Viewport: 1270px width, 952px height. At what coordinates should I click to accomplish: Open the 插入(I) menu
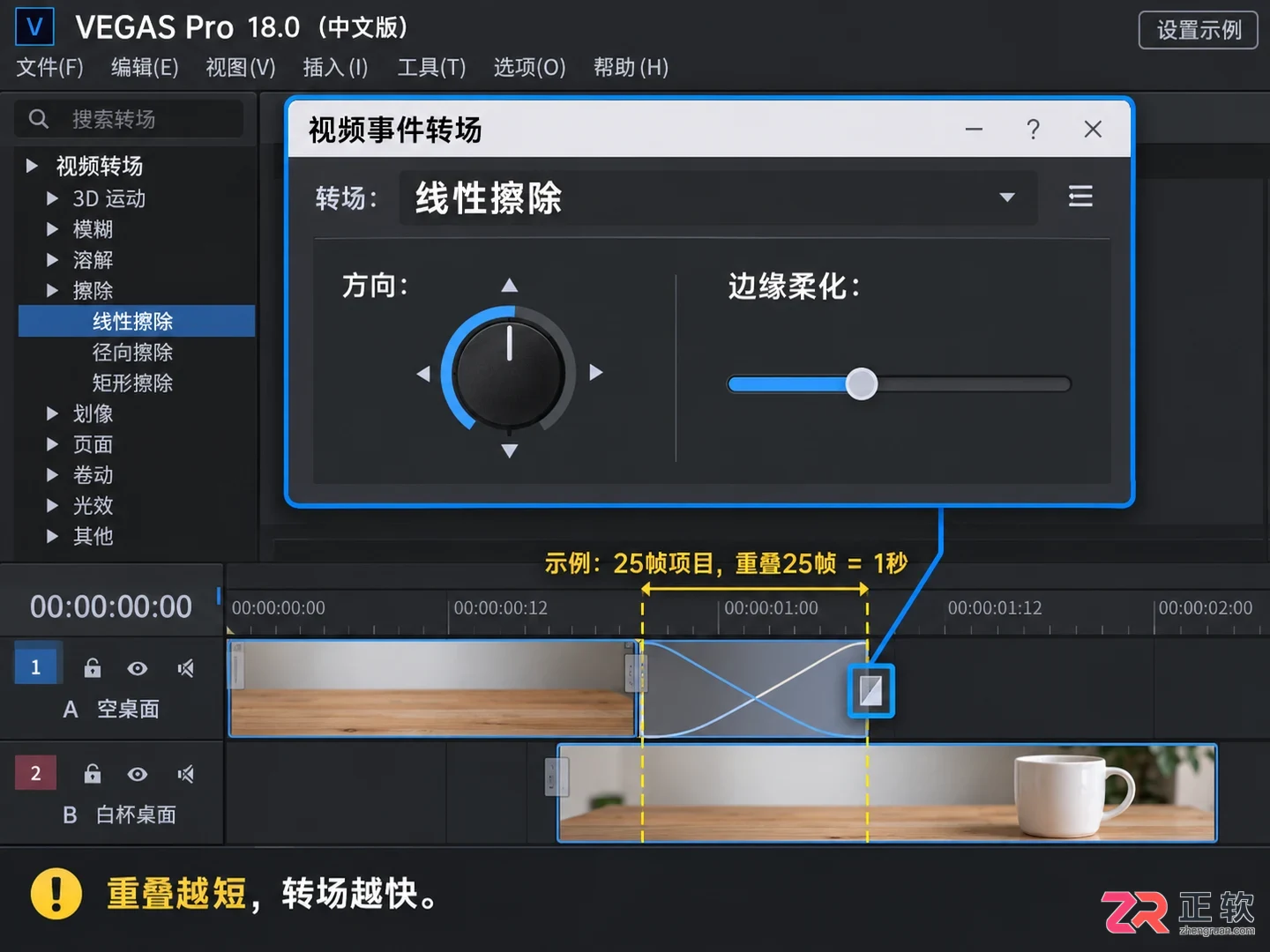[x=335, y=67]
